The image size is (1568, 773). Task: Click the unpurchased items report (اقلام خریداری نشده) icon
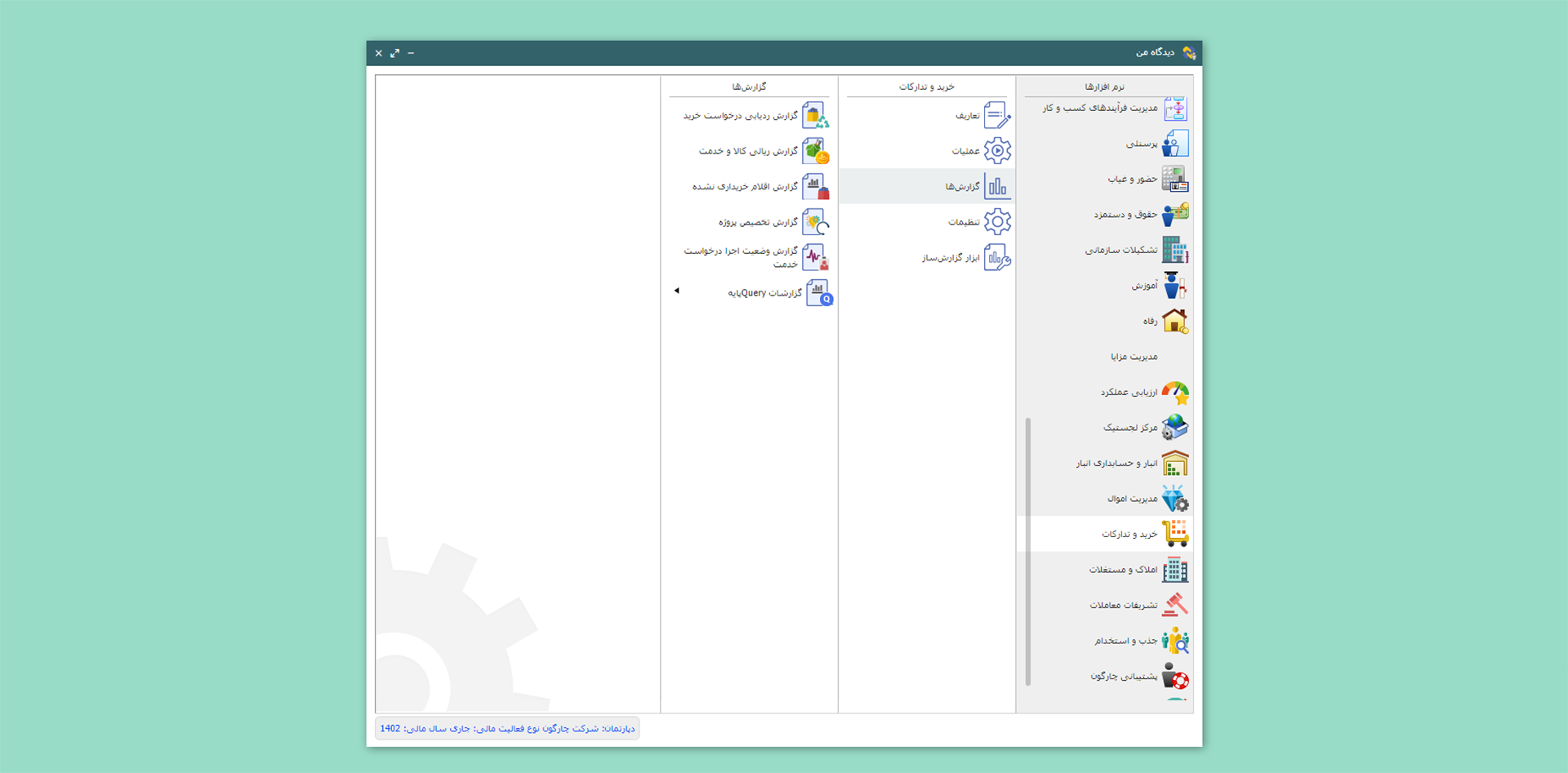[815, 187]
